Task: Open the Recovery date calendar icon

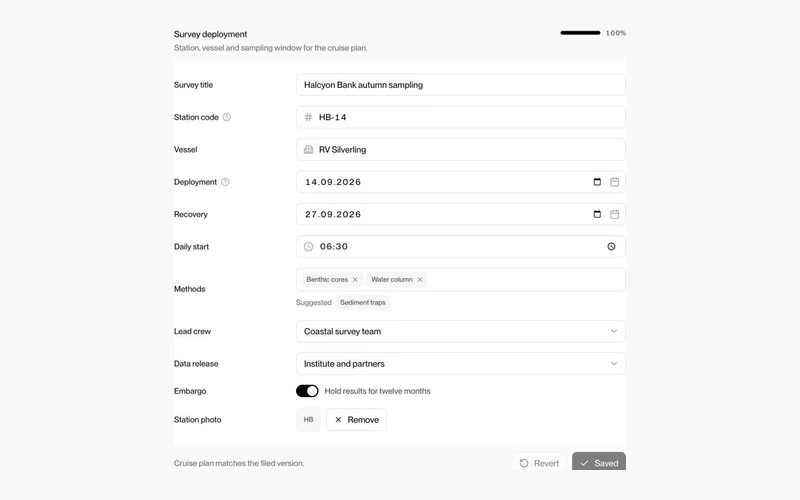Action: pyautogui.click(x=615, y=214)
